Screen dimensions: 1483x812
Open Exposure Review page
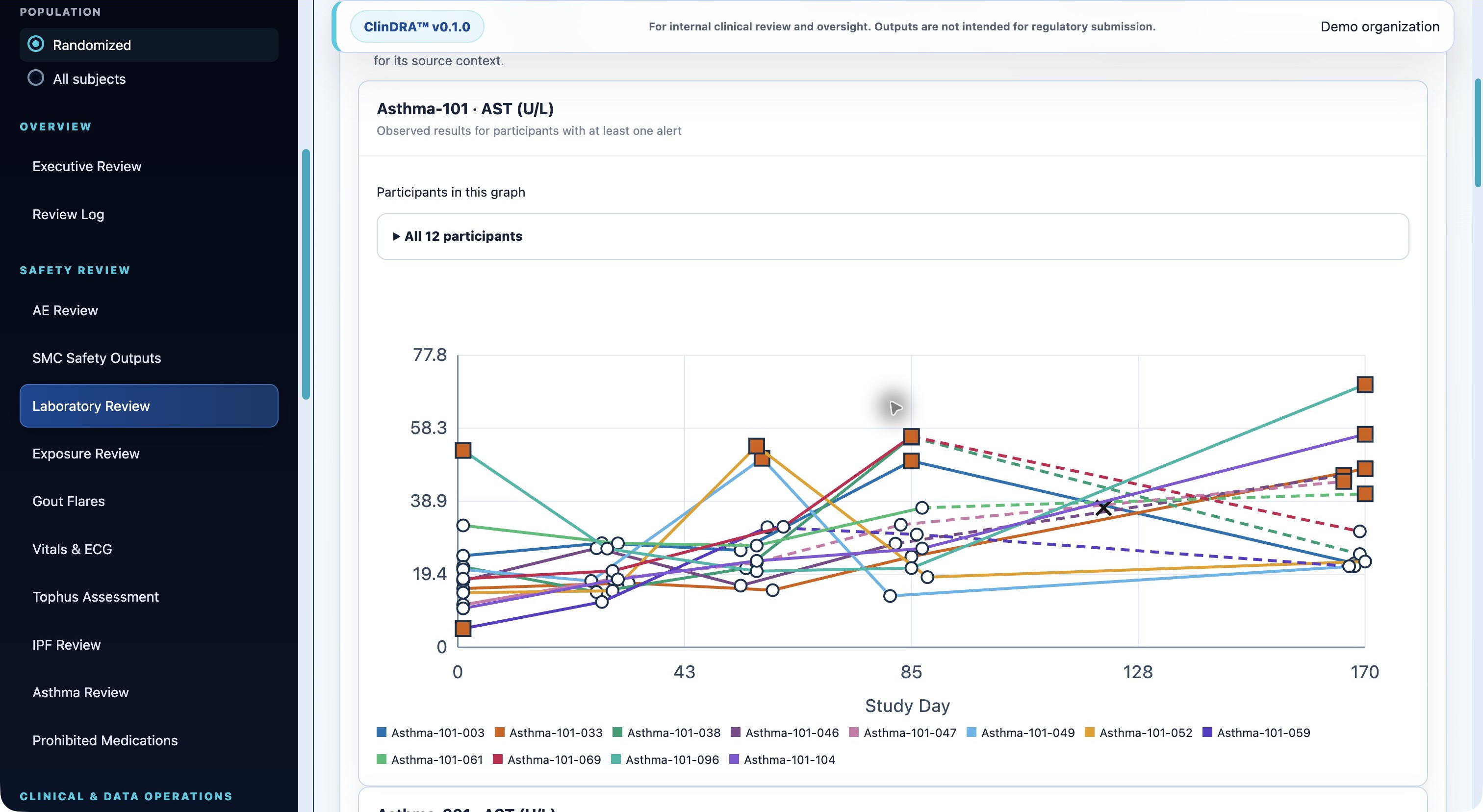tap(86, 454)
